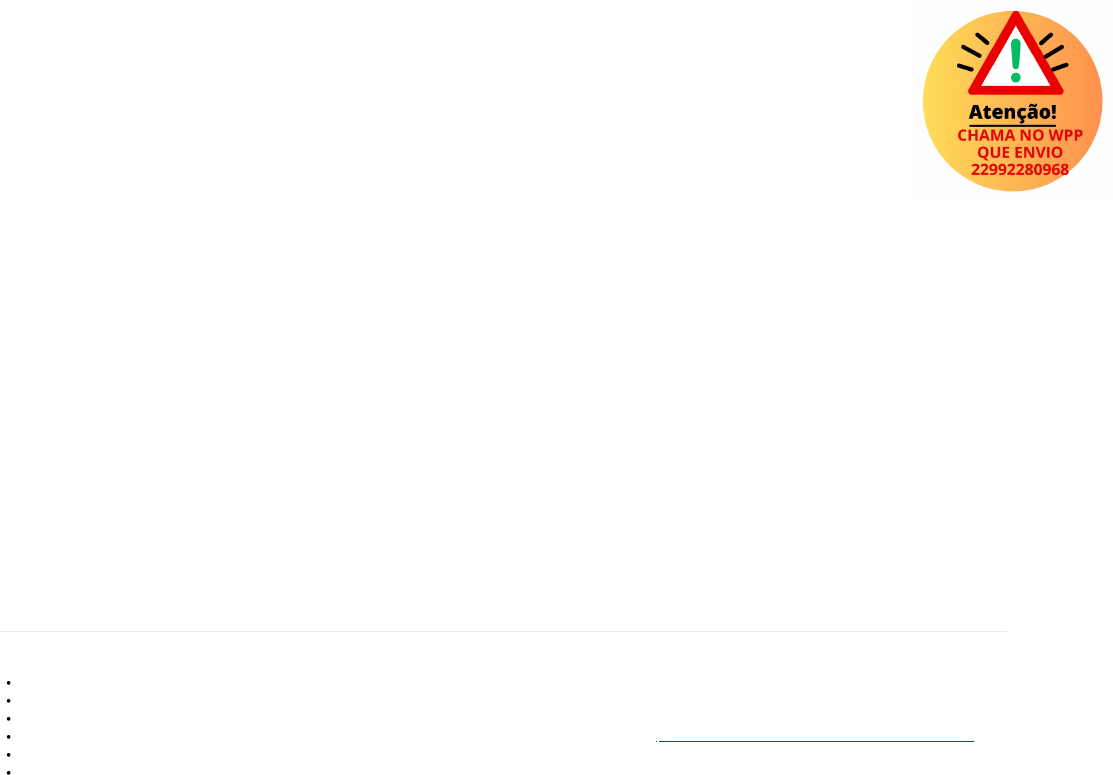Image resolution: width=1113 pixels, height=775 pixels.
Task: Click the first bullet point in list
Action: (9, 683)
